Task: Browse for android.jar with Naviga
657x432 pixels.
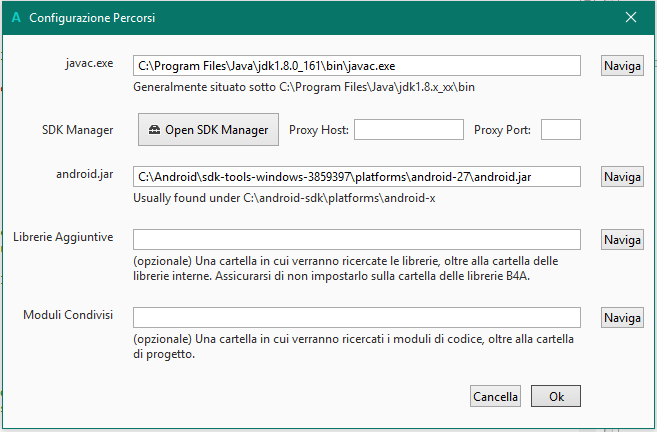Action: (x=622, y=176)
